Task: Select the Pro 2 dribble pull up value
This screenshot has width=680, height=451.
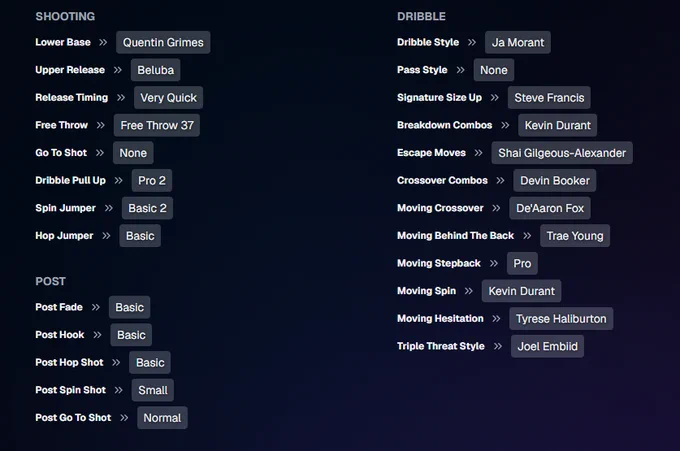Action: [x=152, y=180]
